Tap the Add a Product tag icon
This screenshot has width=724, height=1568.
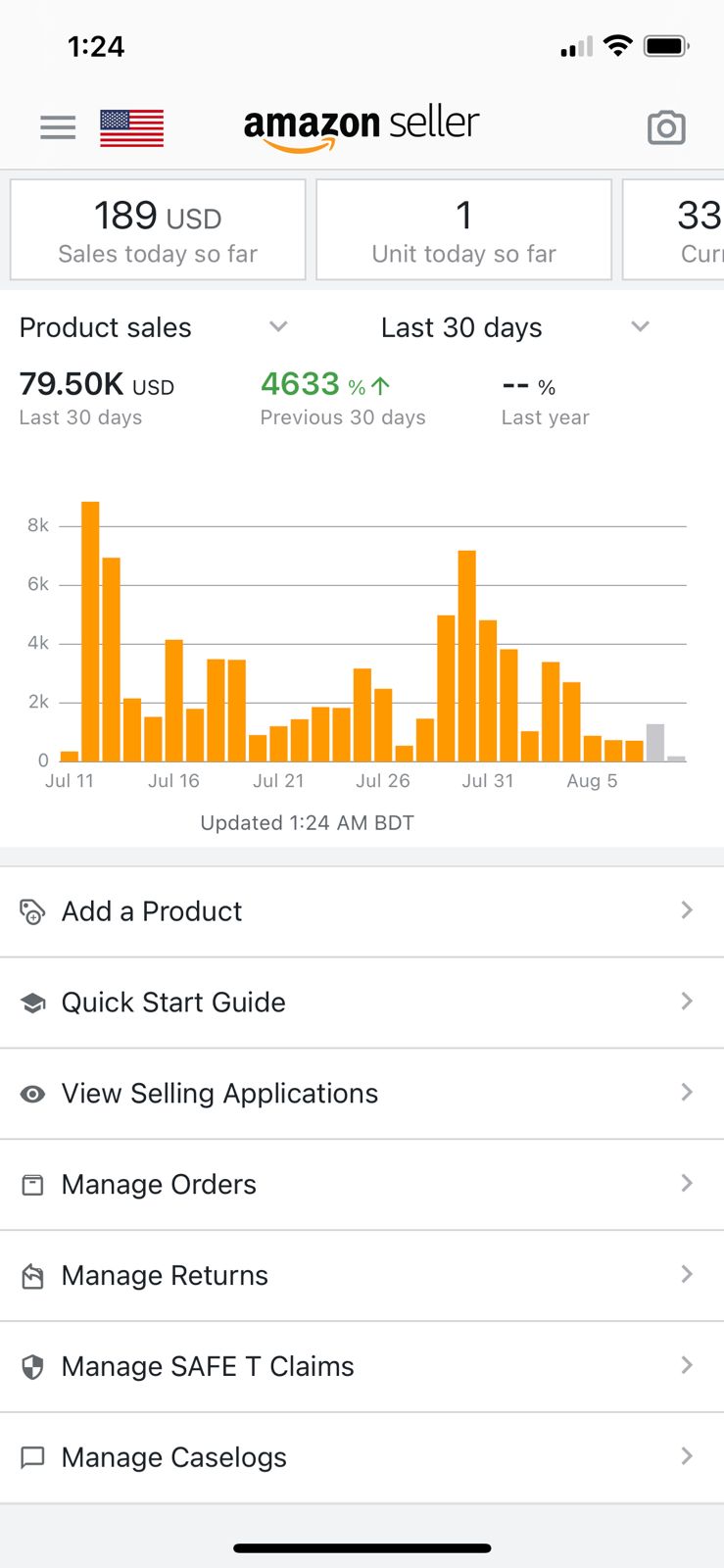(x=32, y=911)
